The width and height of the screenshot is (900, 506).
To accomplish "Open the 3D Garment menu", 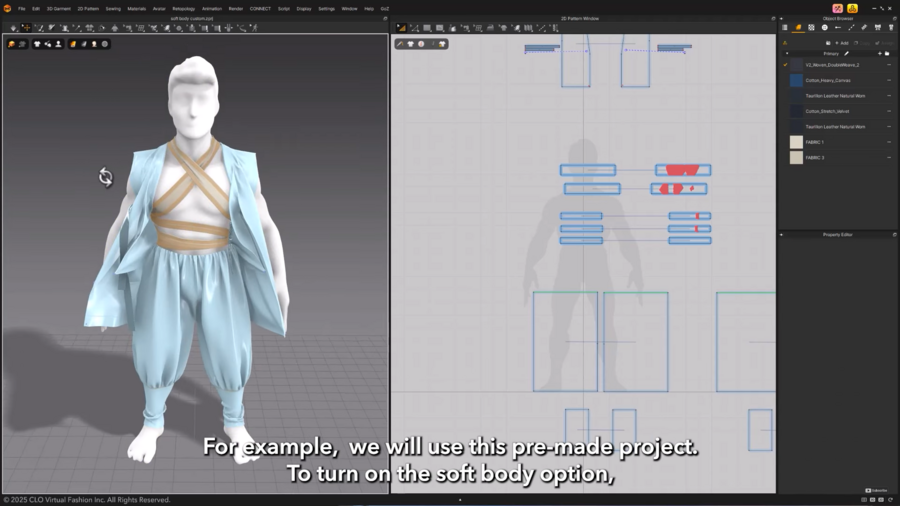I will (x=59, y=9).
